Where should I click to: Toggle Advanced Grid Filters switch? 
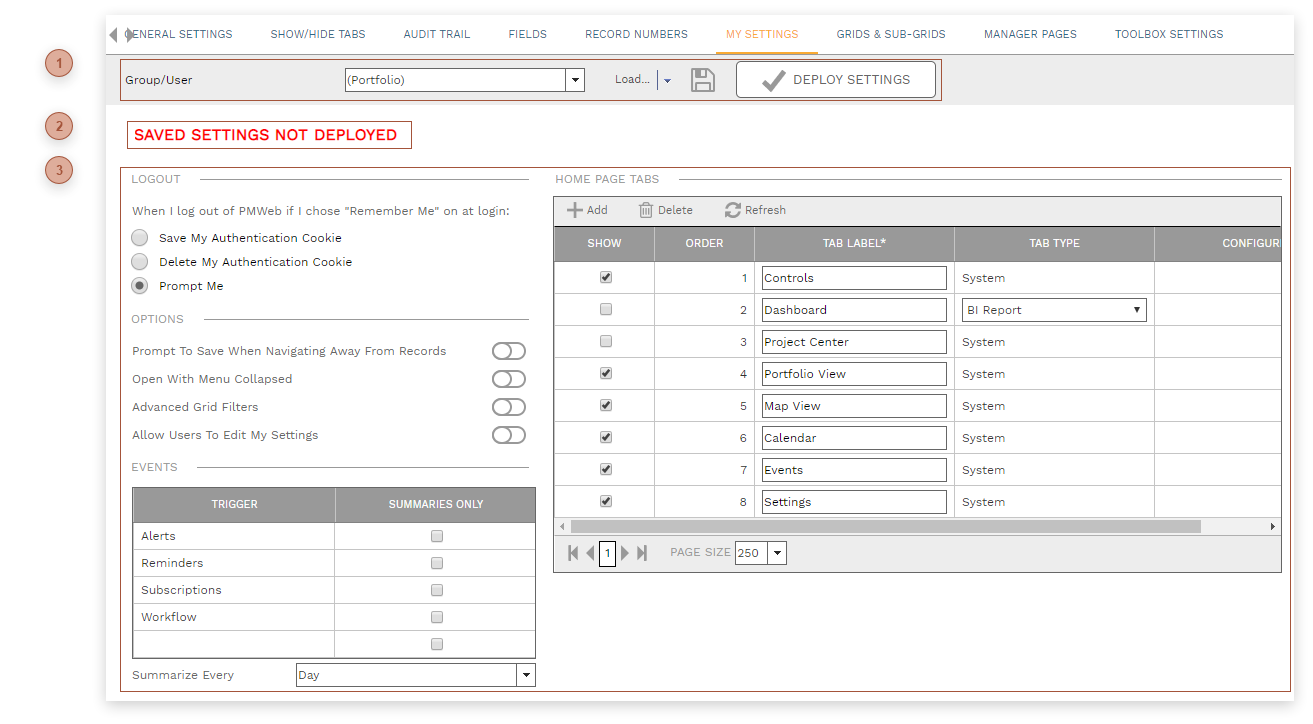[508, 407]
